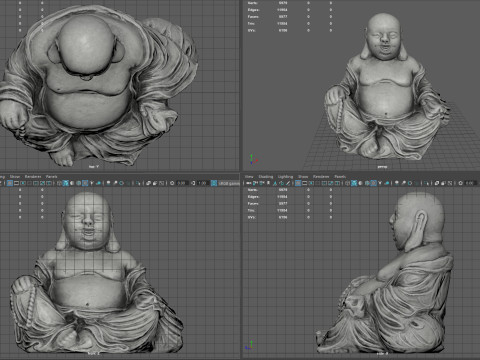Image resolution: width=480 pixels, height=360 pixels.
Task: Toggle Film Gate in front view toolbar
Action: point(16,183)
